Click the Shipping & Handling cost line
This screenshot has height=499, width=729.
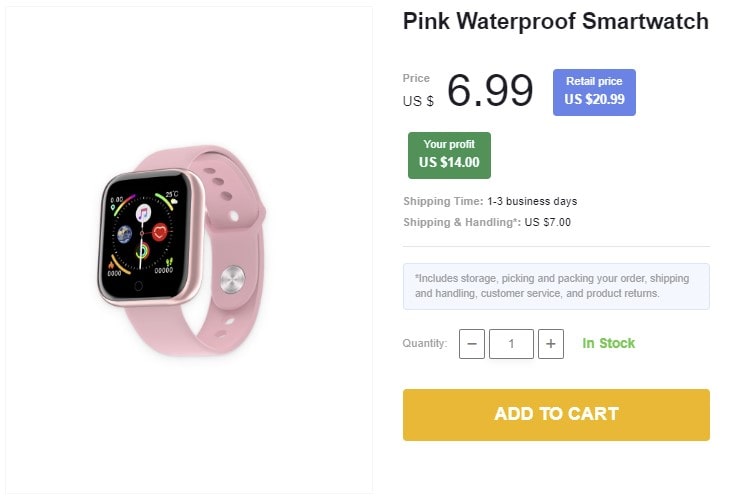(487, 222)
